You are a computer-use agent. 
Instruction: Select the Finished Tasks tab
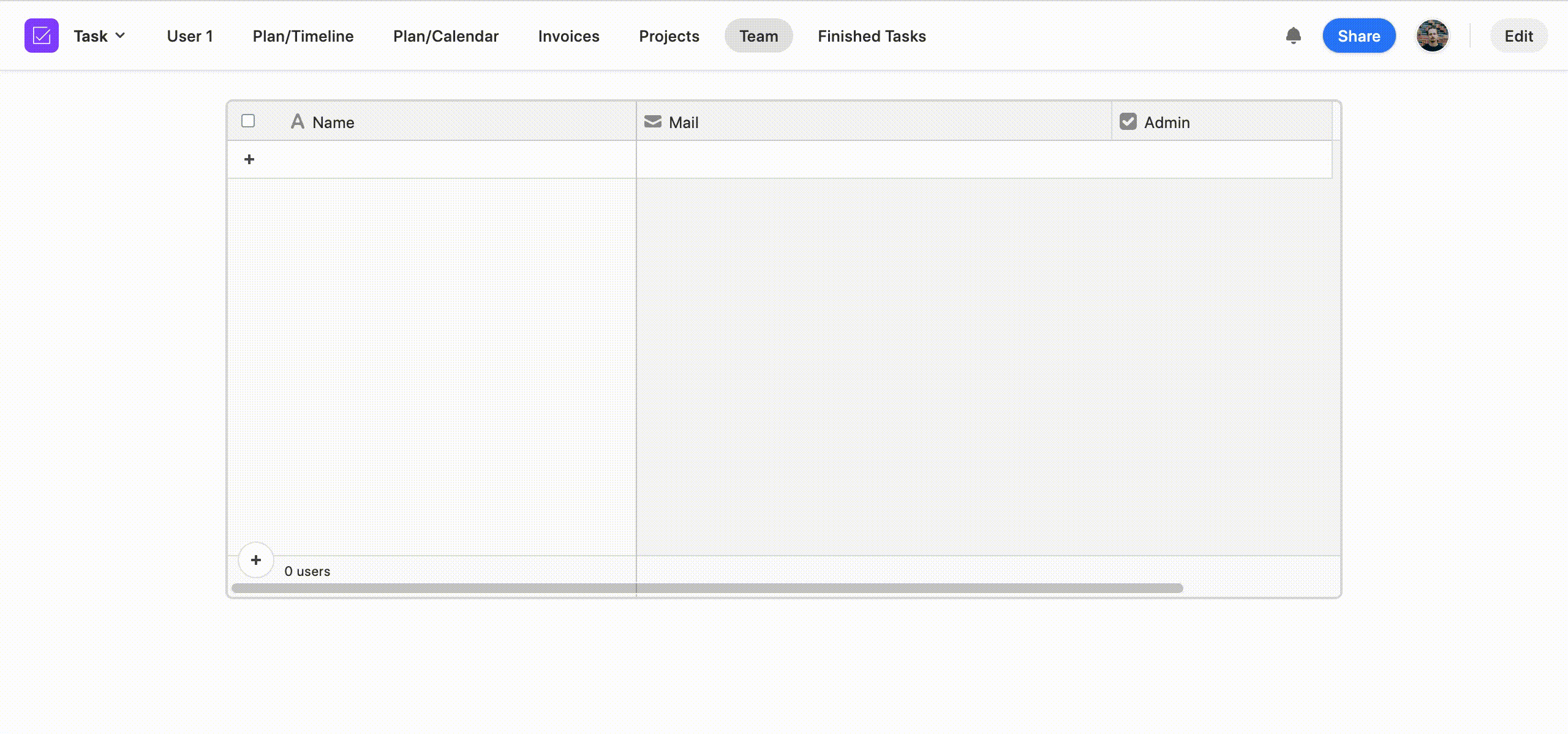[872, 36]
